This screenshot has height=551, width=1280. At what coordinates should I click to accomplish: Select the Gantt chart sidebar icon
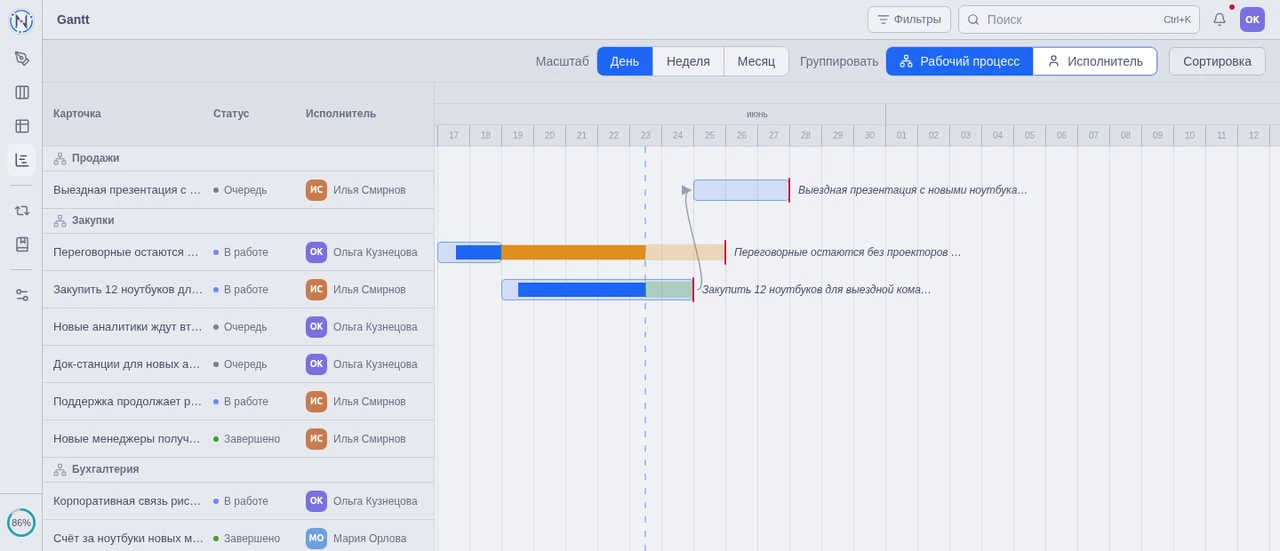tap(22, 160)
